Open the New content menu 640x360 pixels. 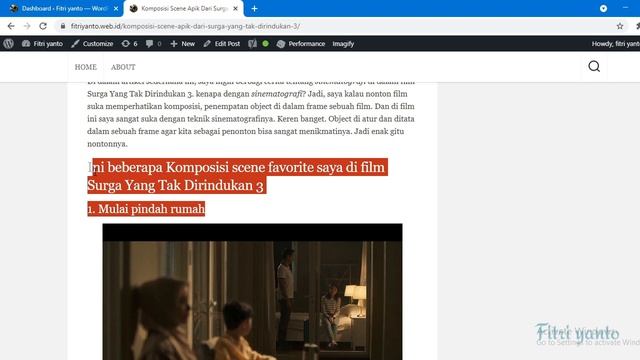click(x=182, y=44)
